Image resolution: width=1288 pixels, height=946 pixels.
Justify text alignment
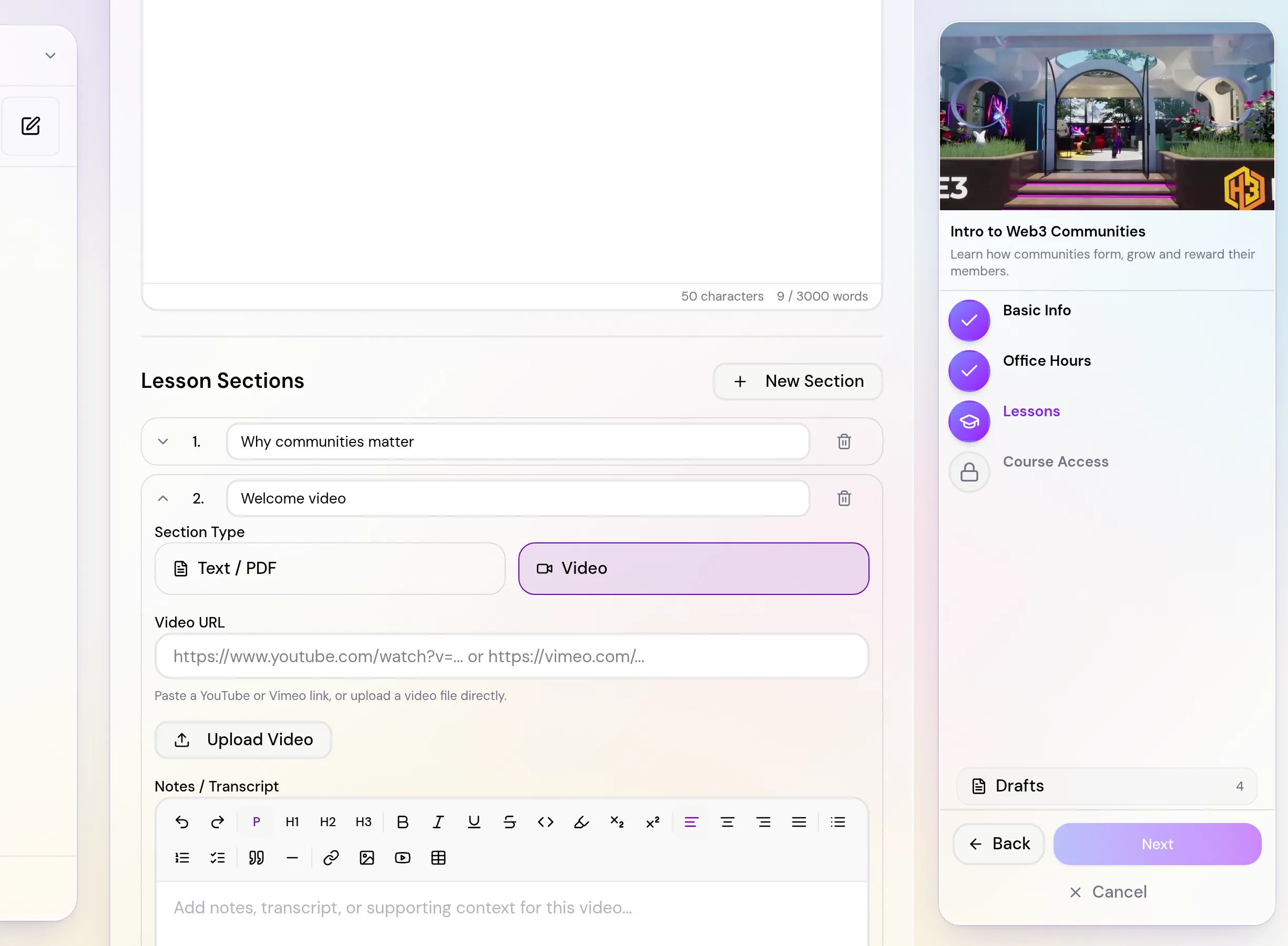[x=799, y=822]
